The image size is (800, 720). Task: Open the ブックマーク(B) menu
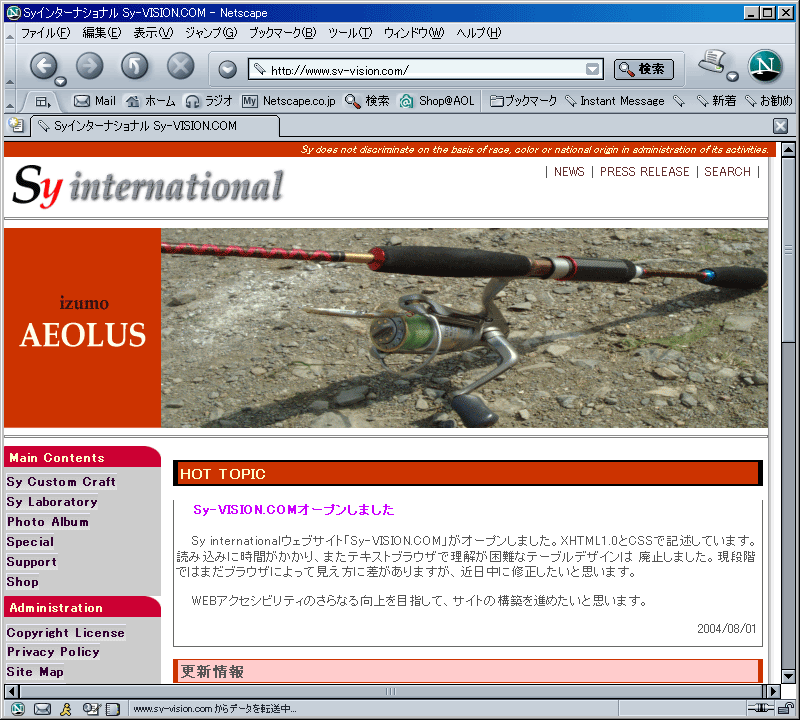(283, 33)
